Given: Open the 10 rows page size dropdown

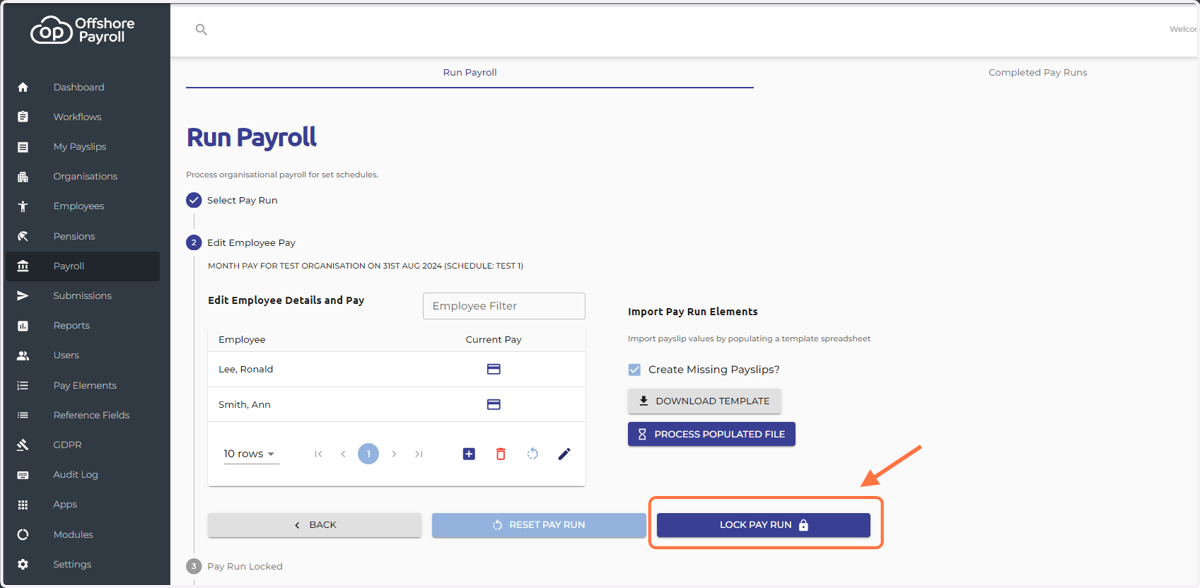Looking at the screenshot, I should click(250, 454).
